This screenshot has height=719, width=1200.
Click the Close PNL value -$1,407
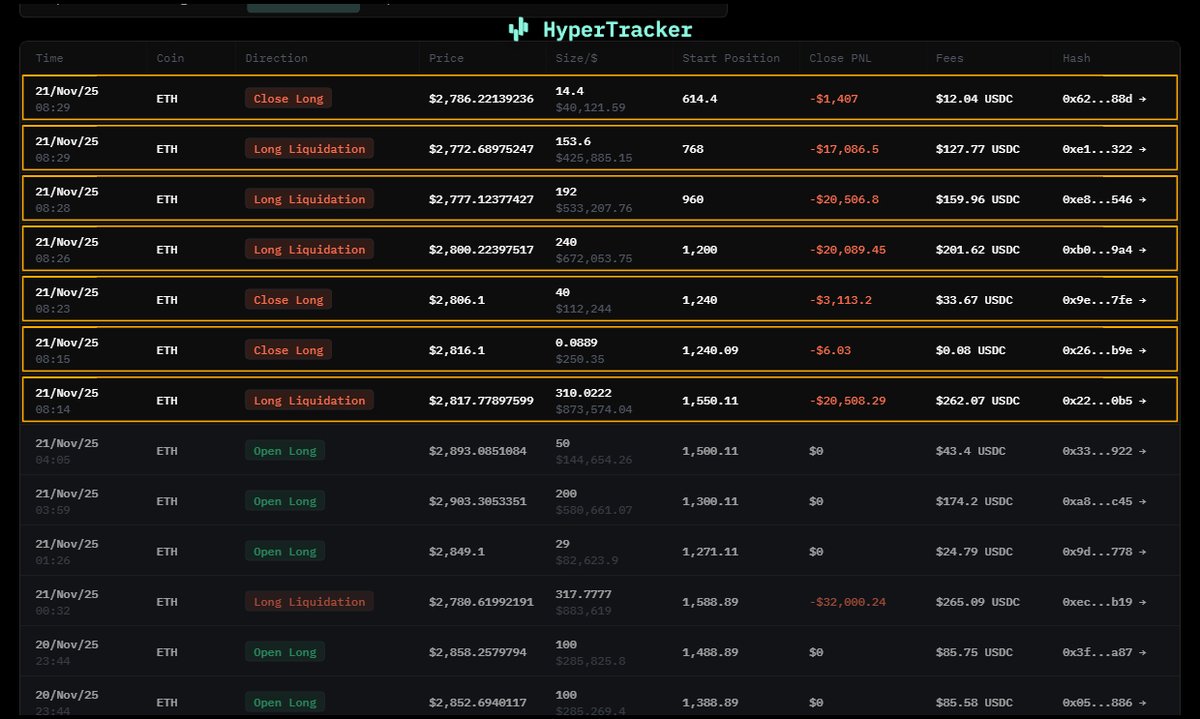click(834, 99)
